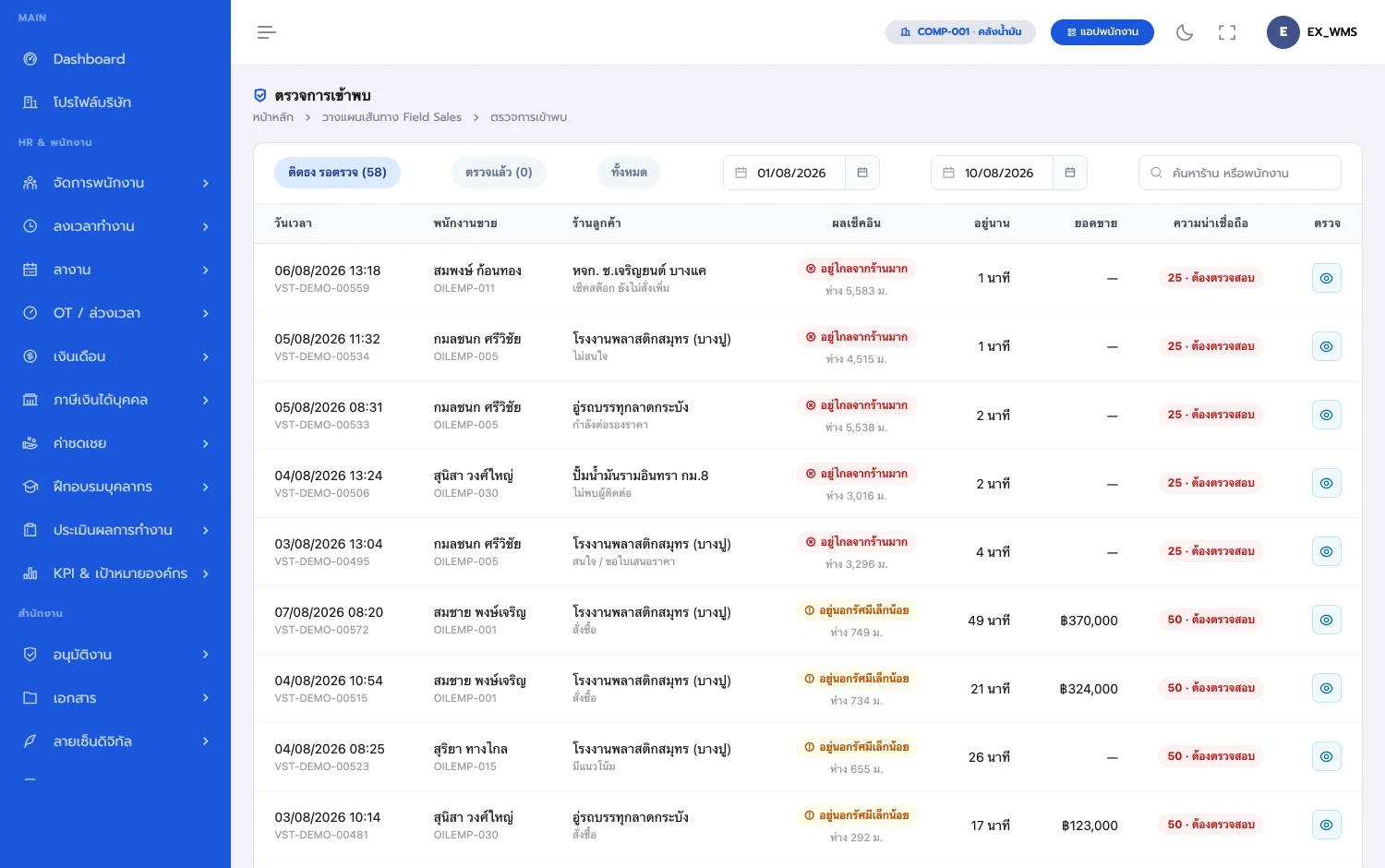View check-in details for VST-DEMO-00559
This screenshot has width=1385, height=868.
click(x=1326, y=278)
